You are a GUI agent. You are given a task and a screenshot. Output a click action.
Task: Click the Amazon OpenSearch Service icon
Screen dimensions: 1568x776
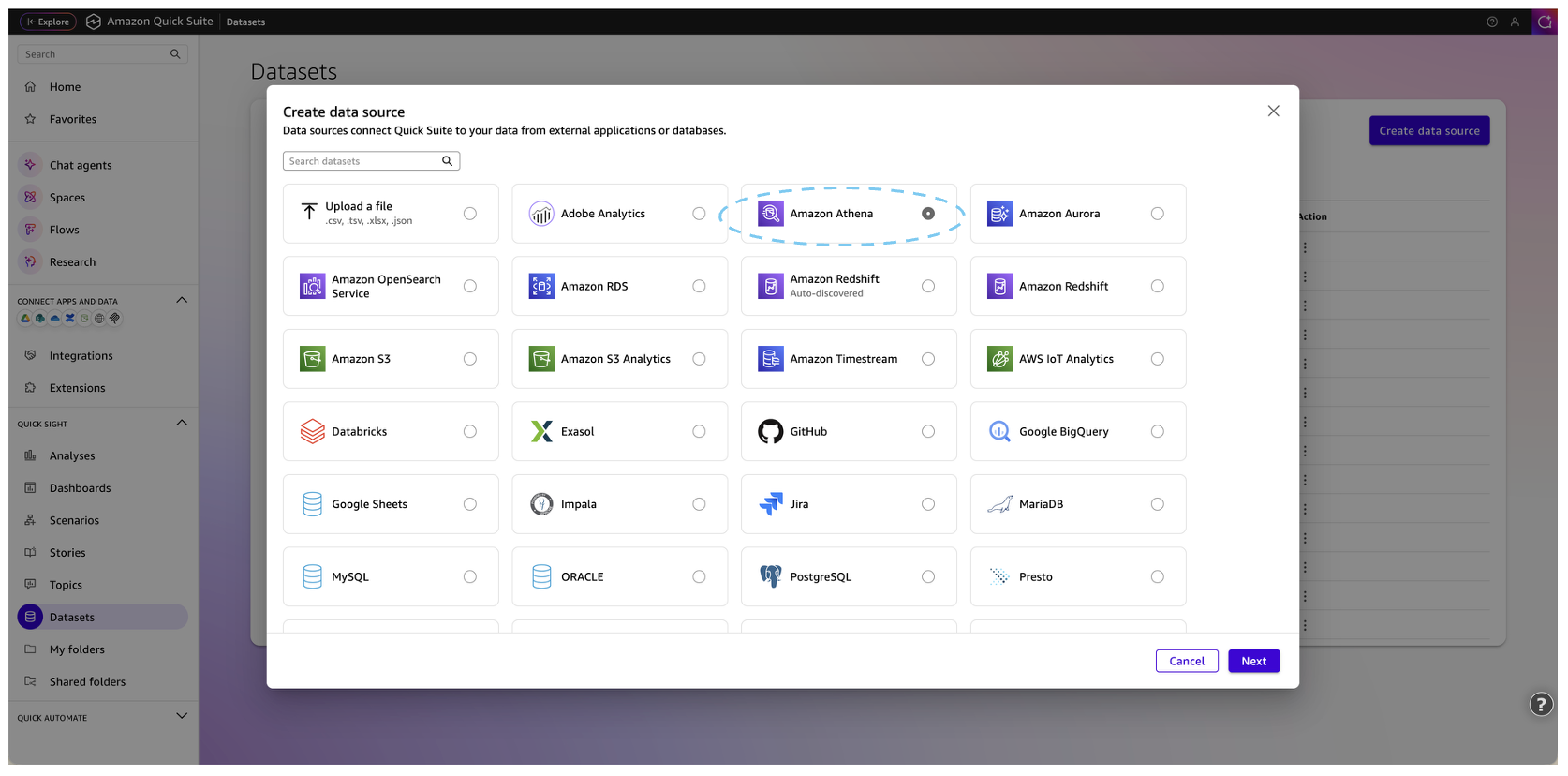pos(312,286)
